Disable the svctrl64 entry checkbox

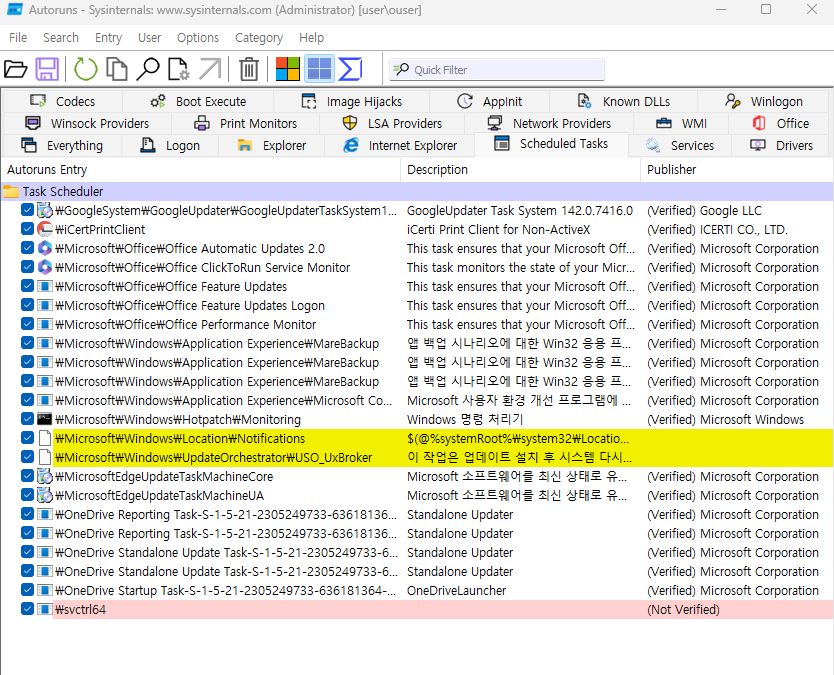(28, 609)
